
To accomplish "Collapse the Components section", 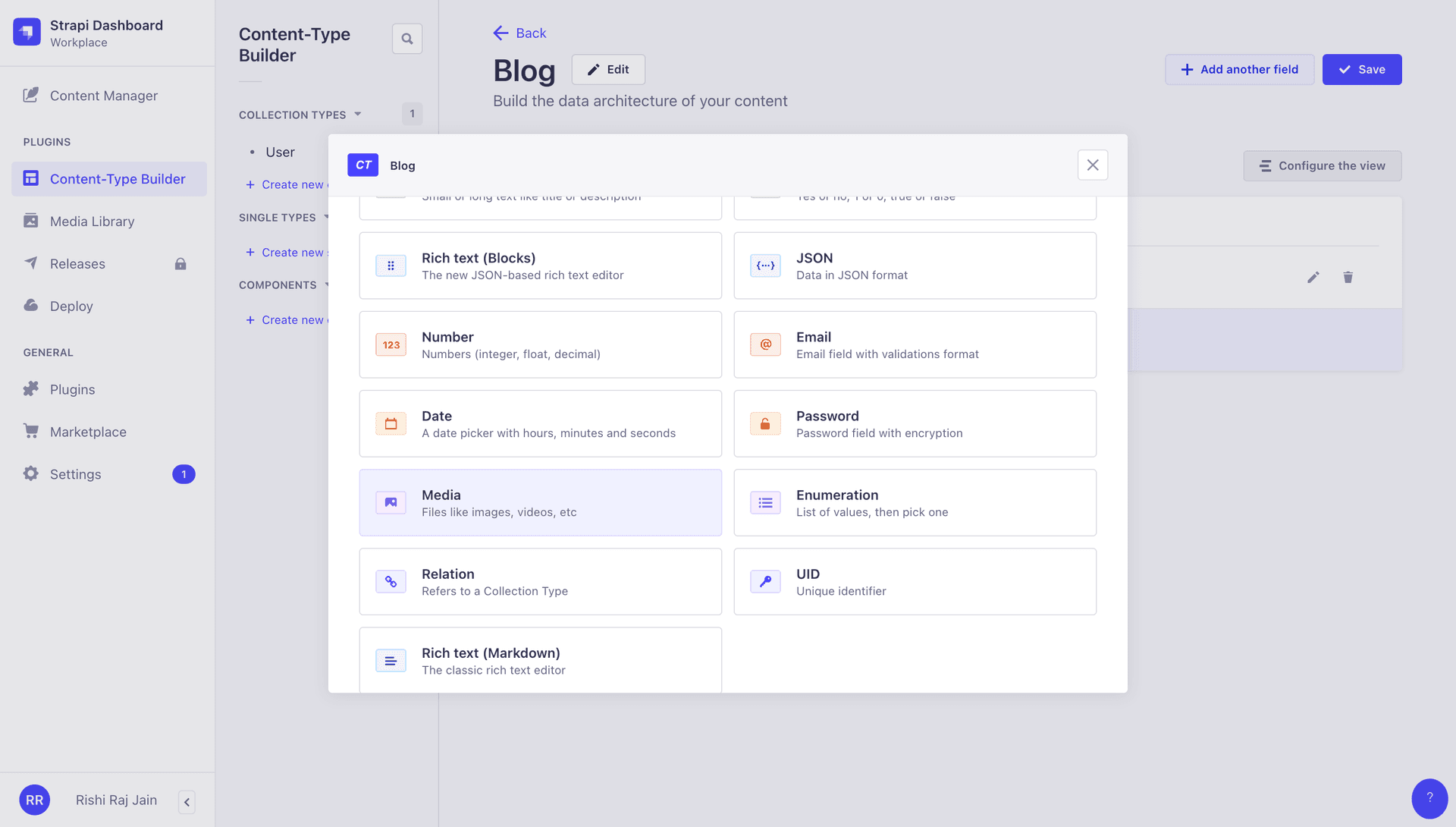I will [x=326, y=285].
